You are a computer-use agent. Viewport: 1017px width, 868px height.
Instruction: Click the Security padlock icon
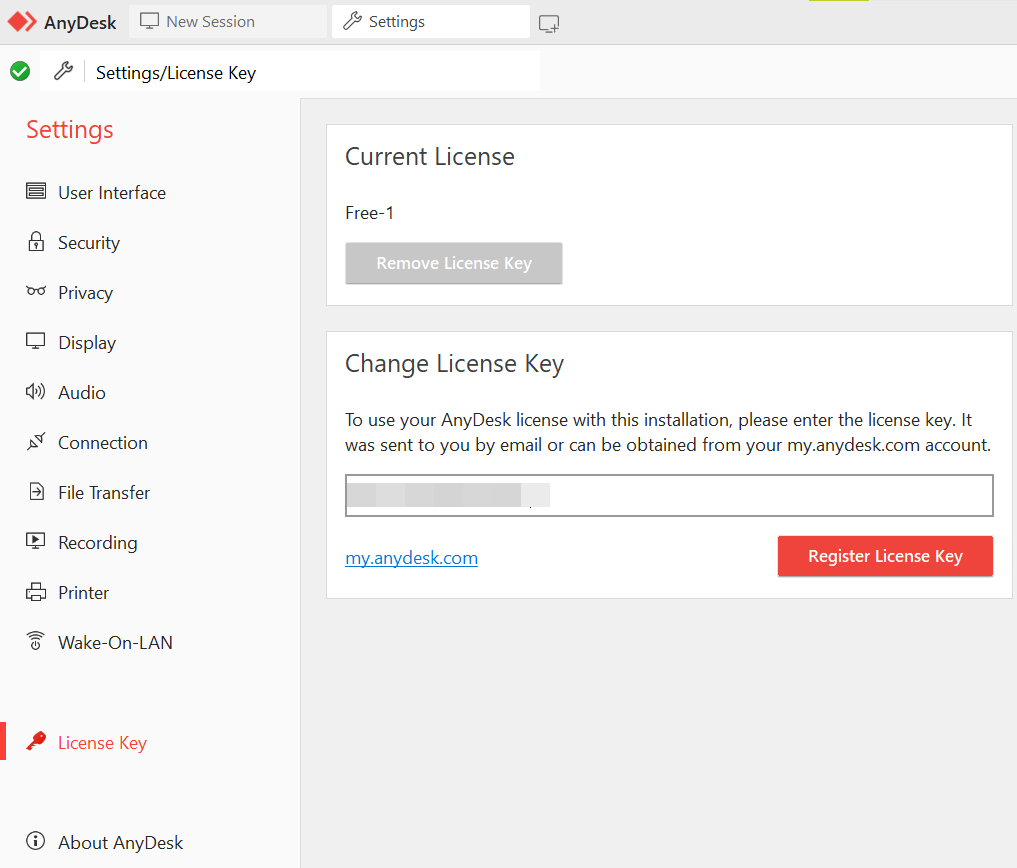point(36,242)
